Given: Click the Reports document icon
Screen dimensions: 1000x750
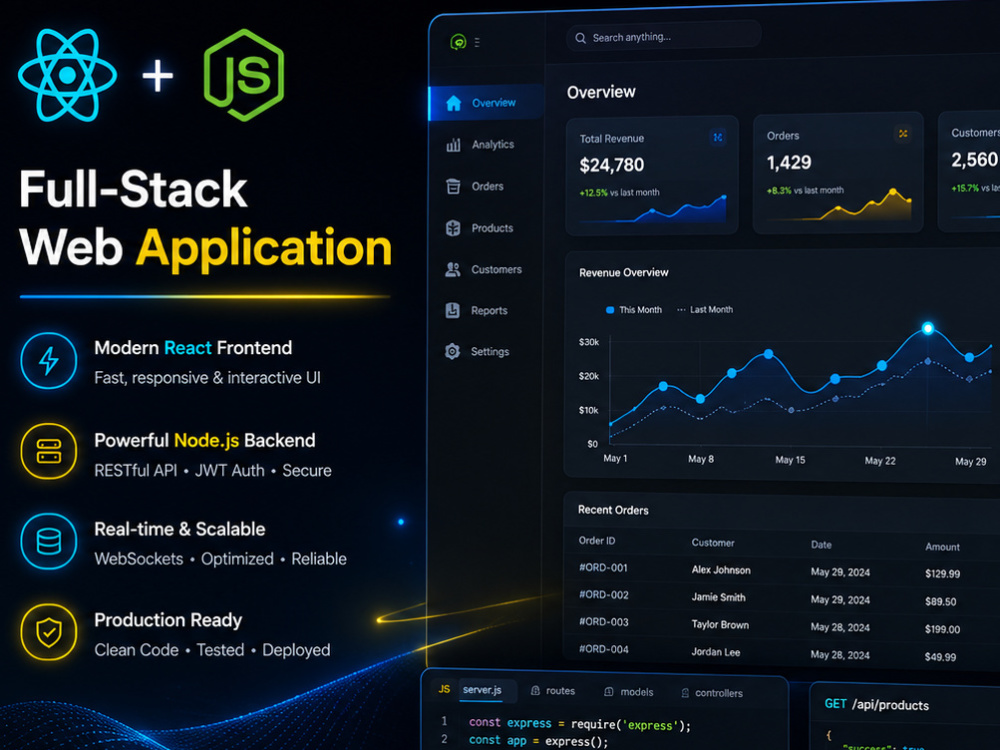Looking at the screenshot, I should click(453, 311).
